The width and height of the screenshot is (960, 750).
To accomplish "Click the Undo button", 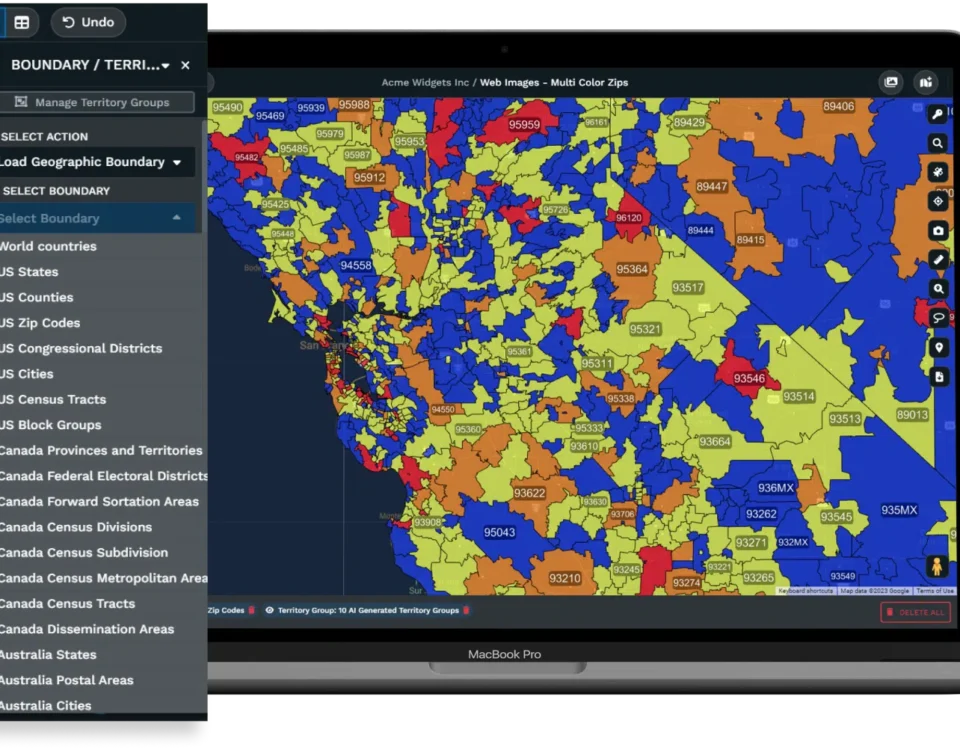I will 88,22.
